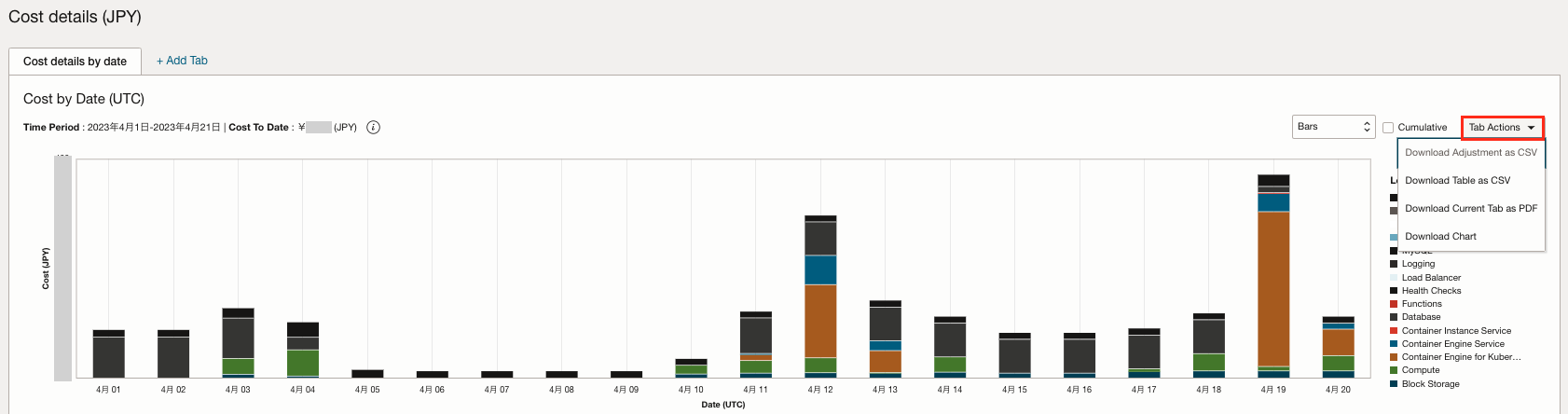This screenshot has height=414, width=1568.
Task: Click the + Add Tab link
Action: (182, 61)
